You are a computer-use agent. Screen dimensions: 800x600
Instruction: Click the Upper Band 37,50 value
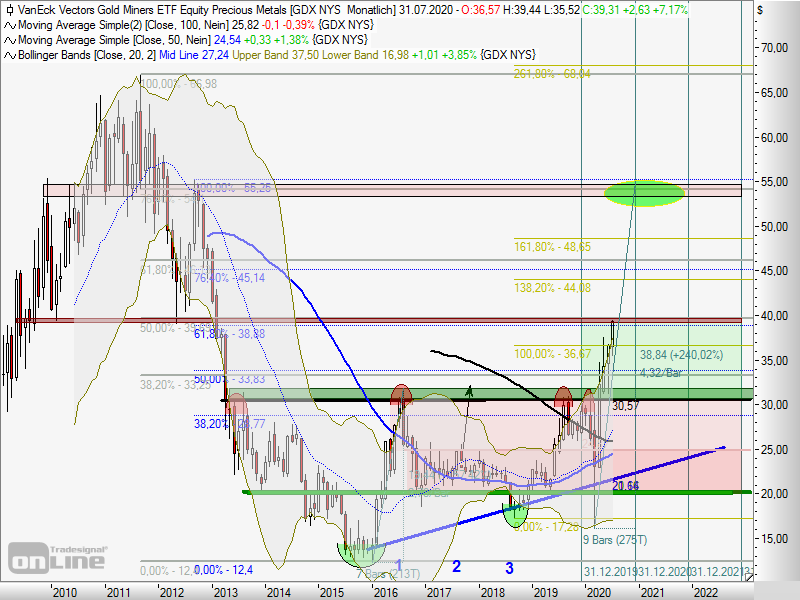click(276, 55)
